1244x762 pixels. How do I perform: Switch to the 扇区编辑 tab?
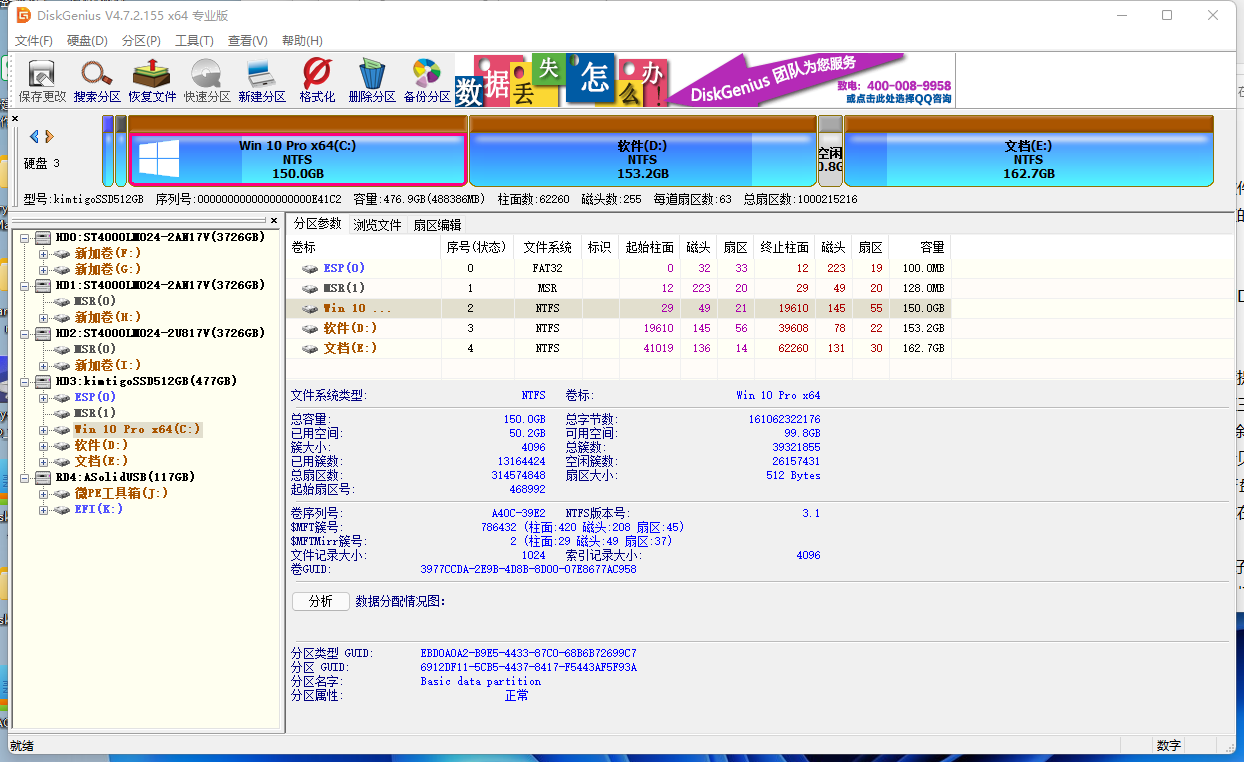tap(437, 225)
